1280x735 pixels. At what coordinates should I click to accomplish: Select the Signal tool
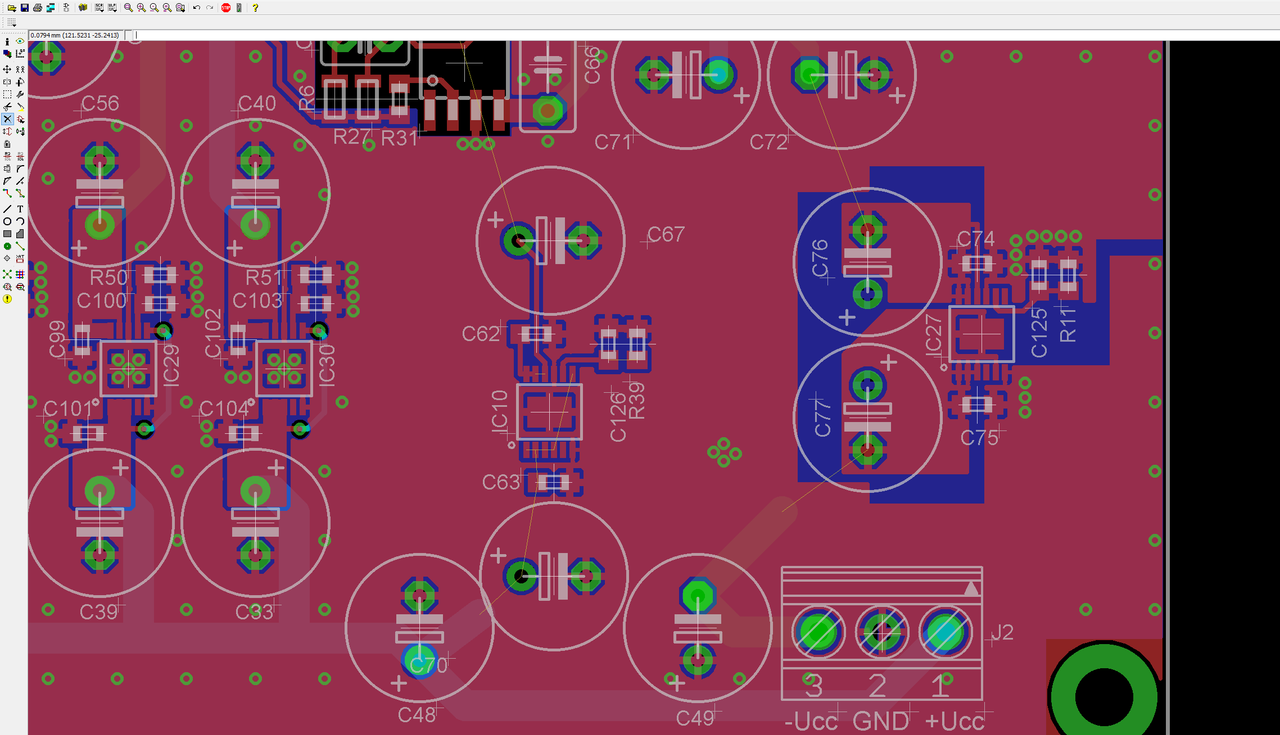pos(20,245)
